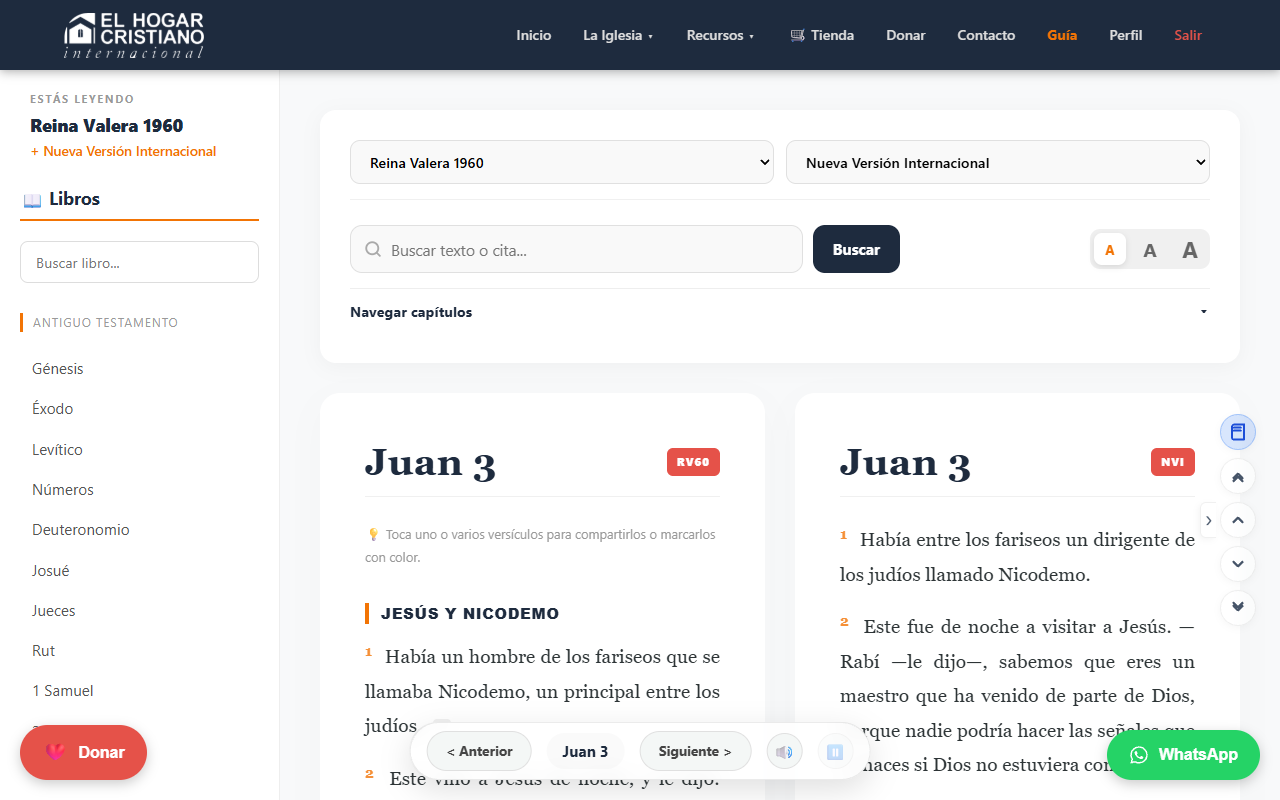The width and height of the screenshot is (1280, 800).
Task: Click the pause playback icon
Action: (835, 752)
